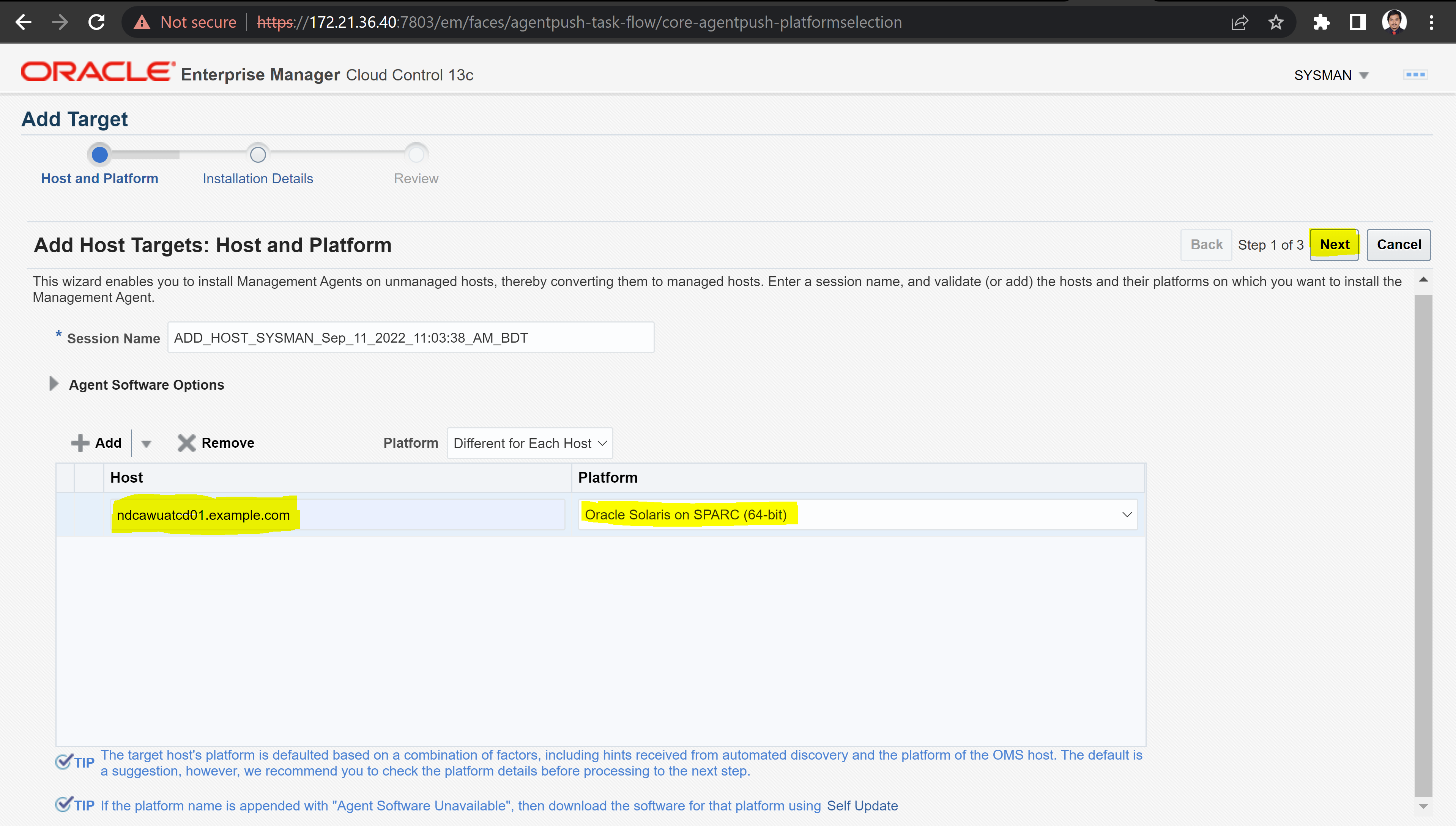1456x826 pixels.
Task: Open the SYSMAN user menu
Action: [1331, 75]
